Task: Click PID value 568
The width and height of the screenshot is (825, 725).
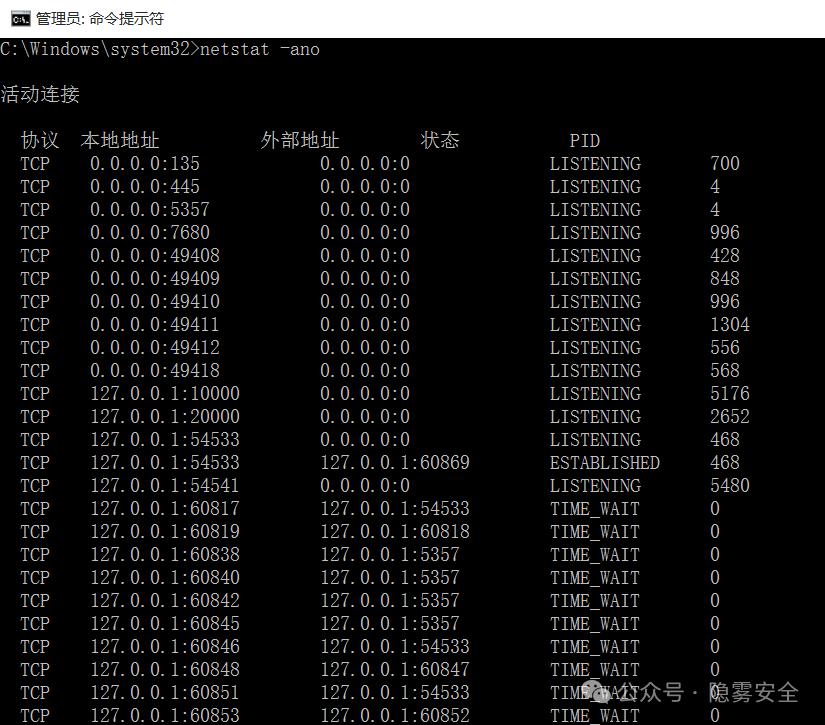Action: click(x=725, y=370)
